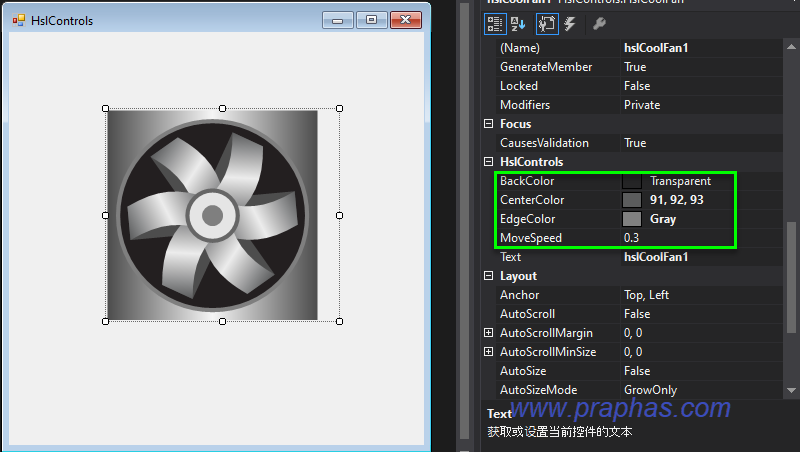The height and width of the screenshot is (452, 800).
Task: Click the top-middle resize handle of the fan
Action: coord(222,108)
